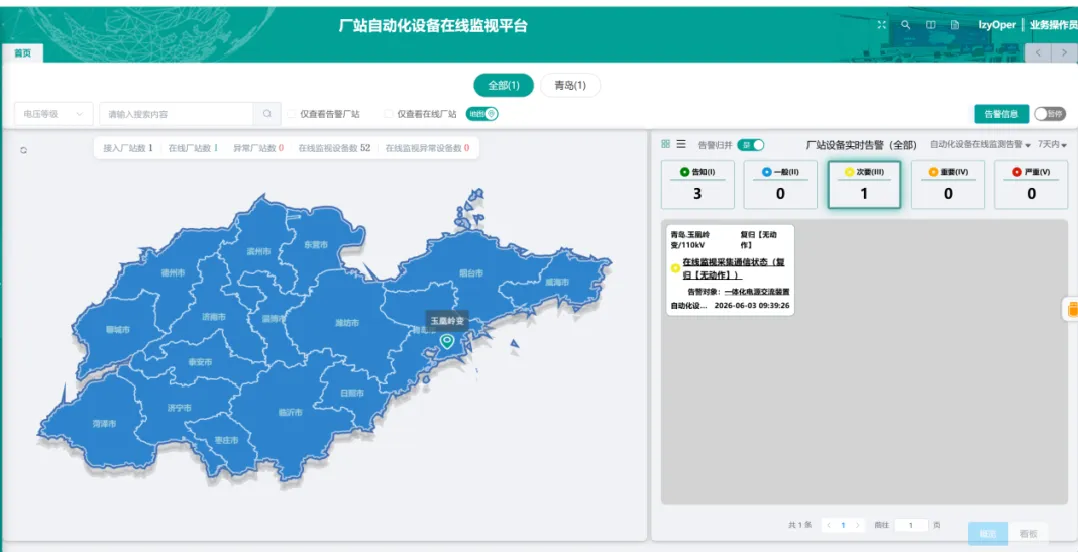Click the search magnifier button beside input
Screen dimensions: 1078x552
pos(267,114)
